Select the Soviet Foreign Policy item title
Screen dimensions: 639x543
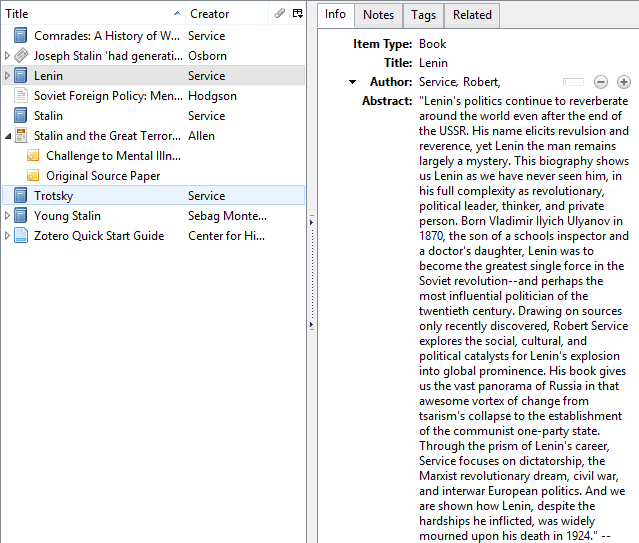108,96
